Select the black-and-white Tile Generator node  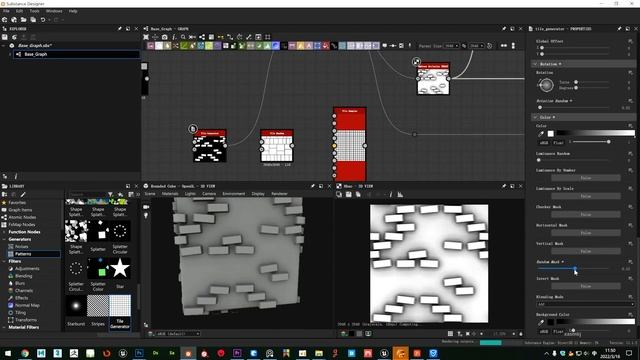pyautogui.click(x=210, y=146)
